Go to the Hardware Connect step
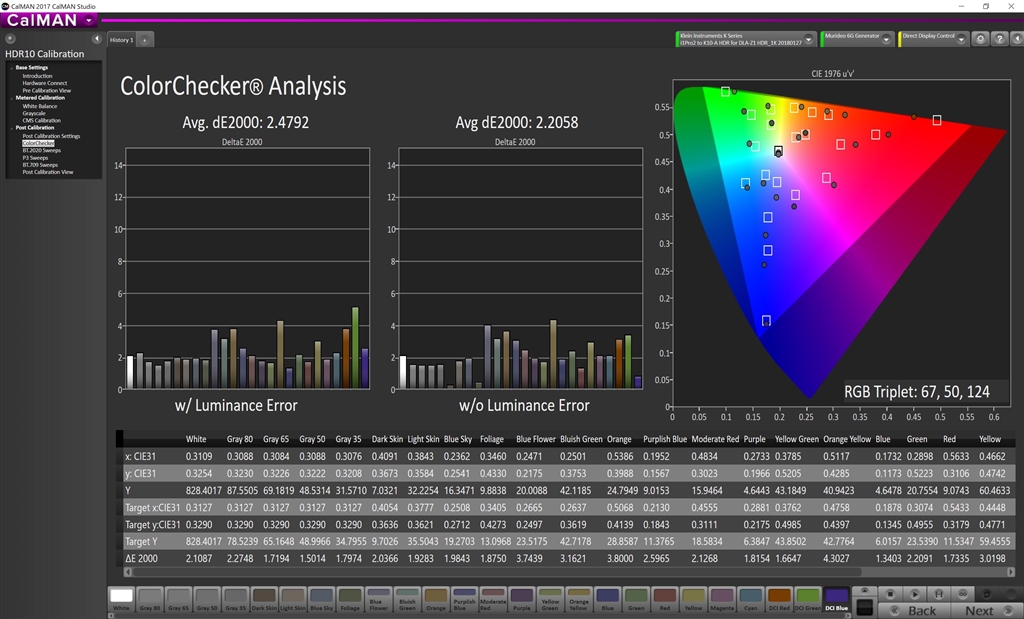Viewport: 1024px width, 619px height. pyautogui.click(x=44, y=83)
